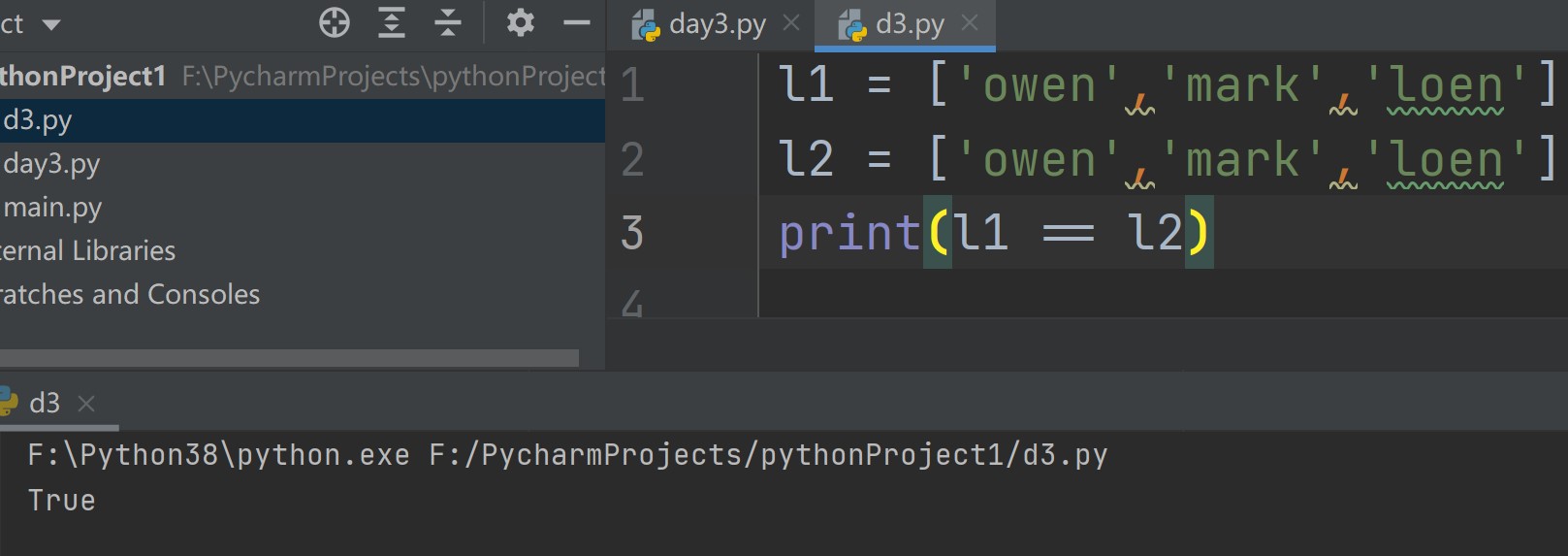Hide the project tool window
The height and width of the screenshot is (556, 1568).
(x=577, y=22)
